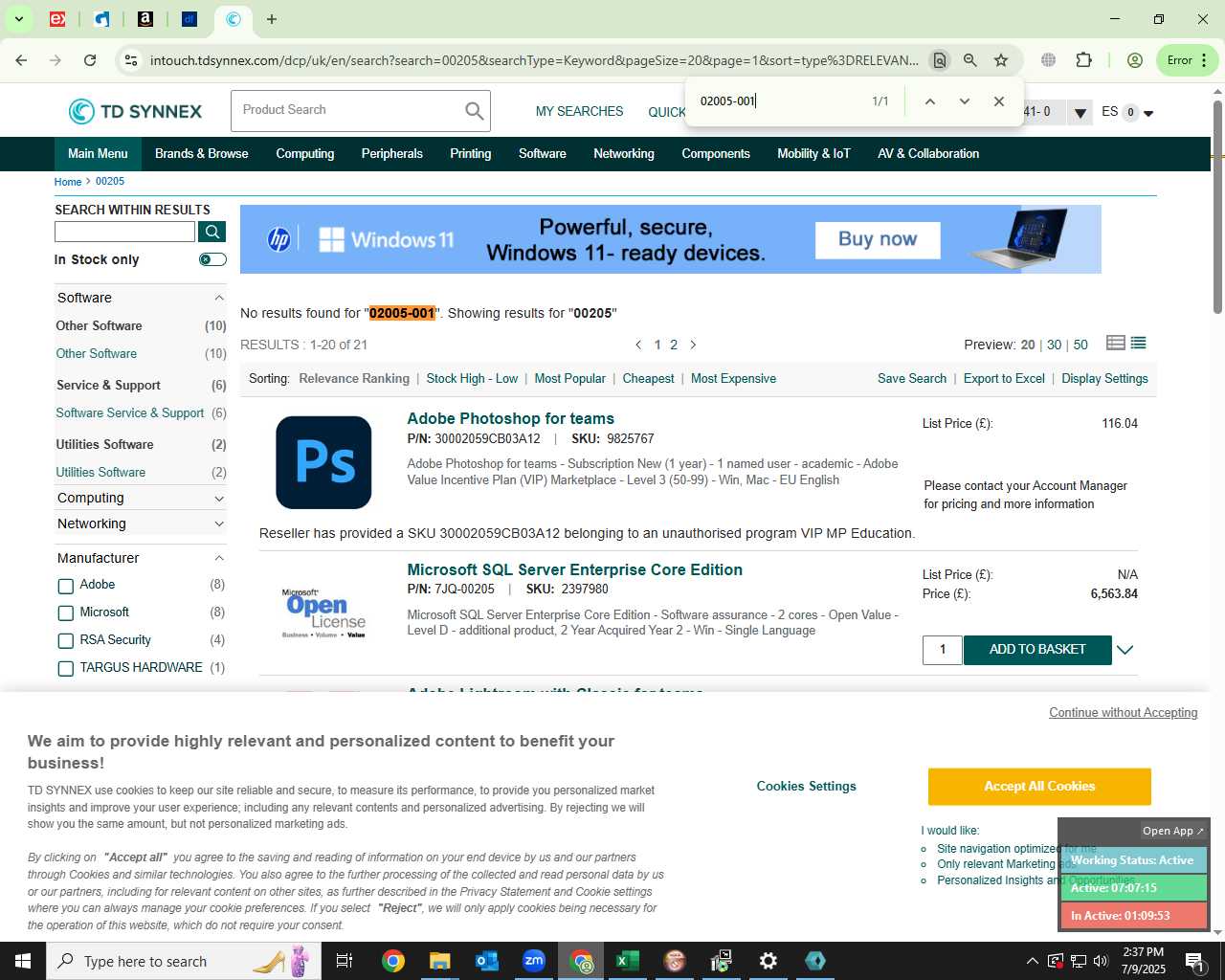Go to next results page arrow
Image resolution: width=1225 pixels, height=980 pixels.
pyautogui.click(x=694, y=345)
